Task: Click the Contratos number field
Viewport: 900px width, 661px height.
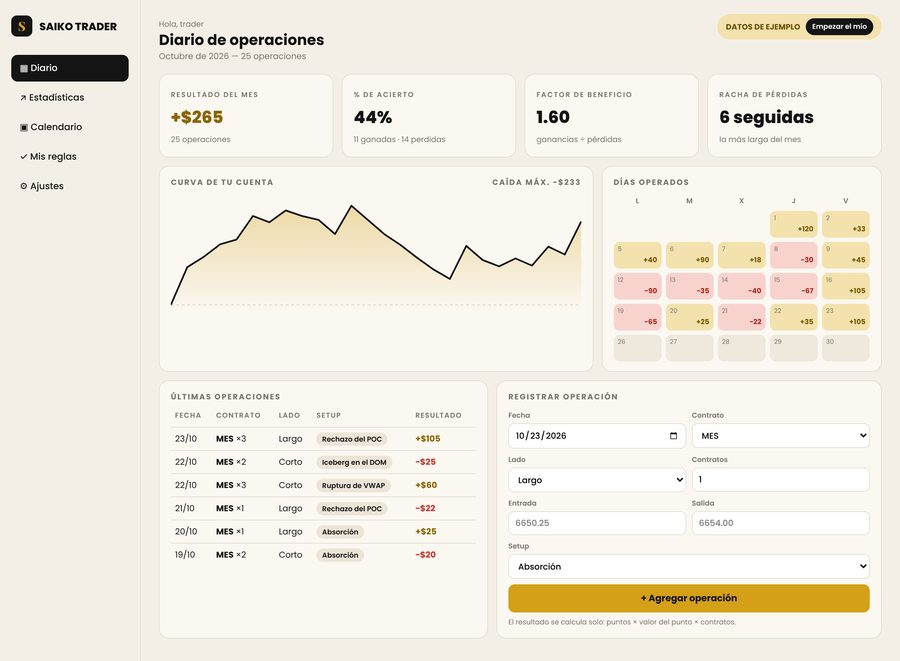Action: pyautogui.click(x=781, y=480)
